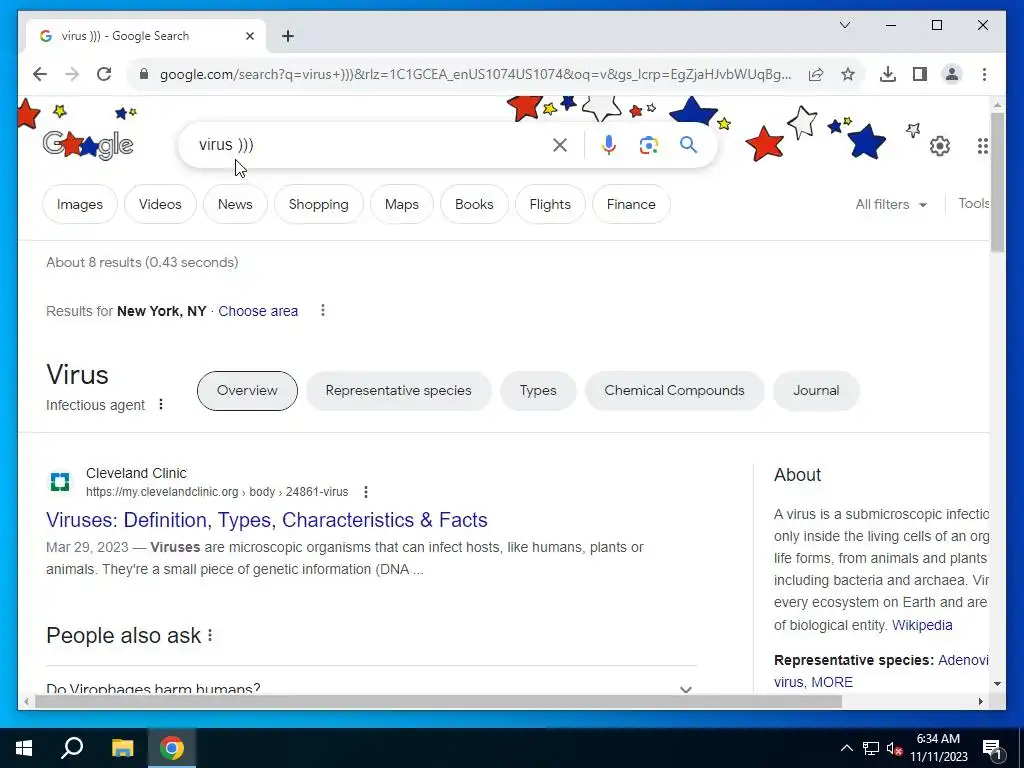Switch to the News filter
1024x768 pixels.
[235, 204]
